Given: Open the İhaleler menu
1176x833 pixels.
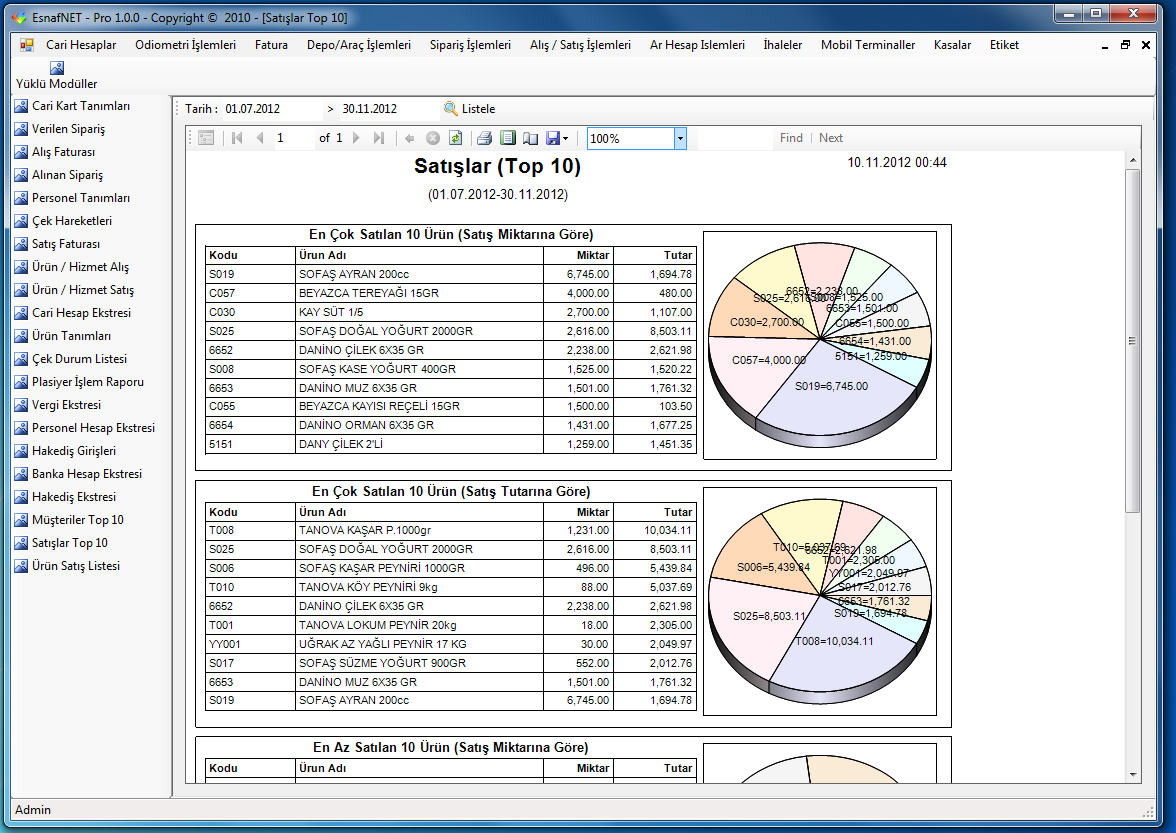Looking at the screenshot, I should (x=783, y=45).
